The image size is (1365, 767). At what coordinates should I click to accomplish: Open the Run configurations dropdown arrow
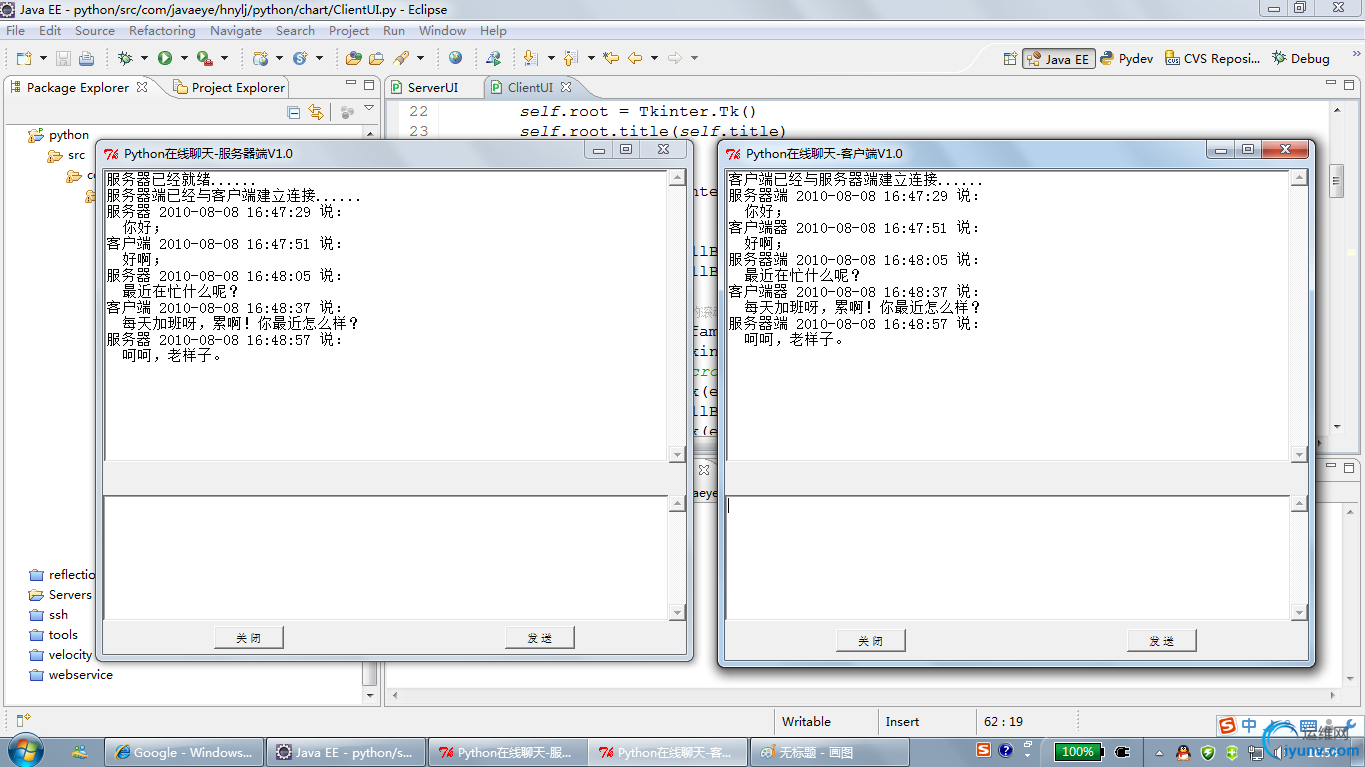pos(184,59)
